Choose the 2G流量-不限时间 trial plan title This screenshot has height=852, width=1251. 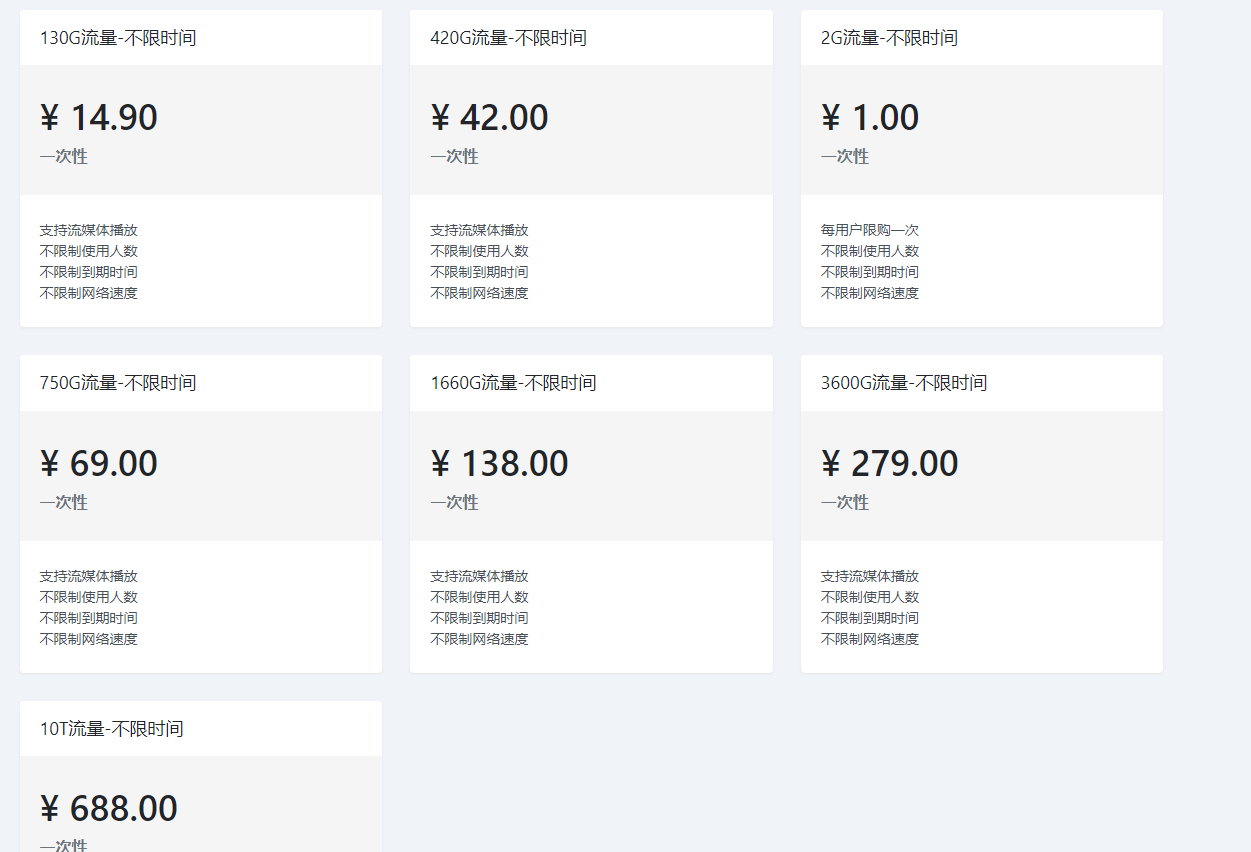[x=889, y=38]
